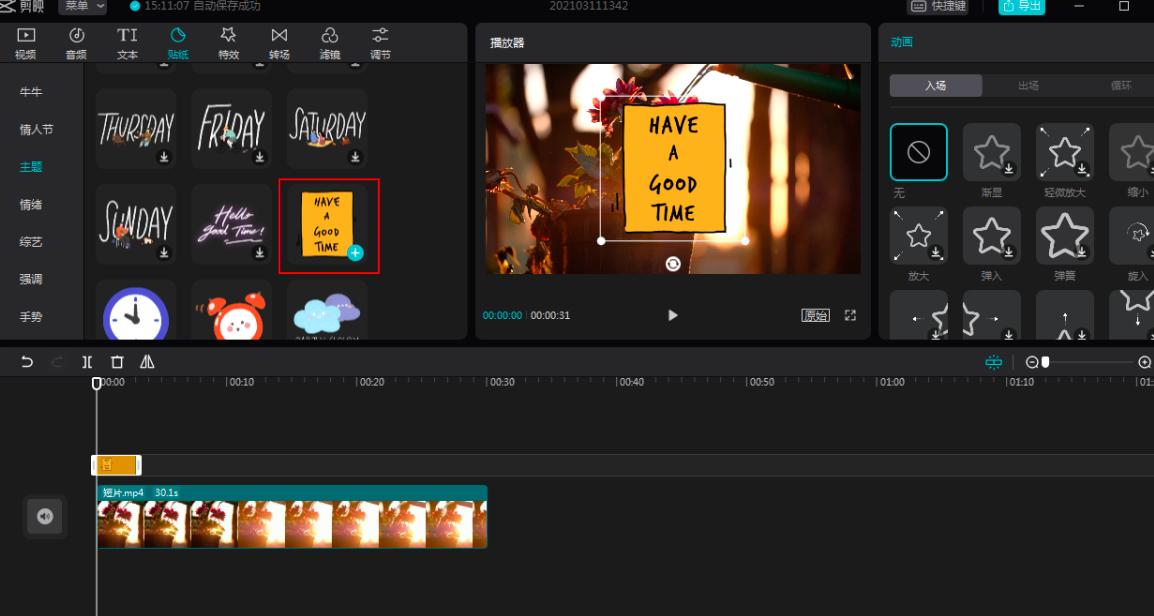Click the undo arrow in timeline toolbar
The height and width of the screenshot is (616, 1154).
click(x=27, y=362)
